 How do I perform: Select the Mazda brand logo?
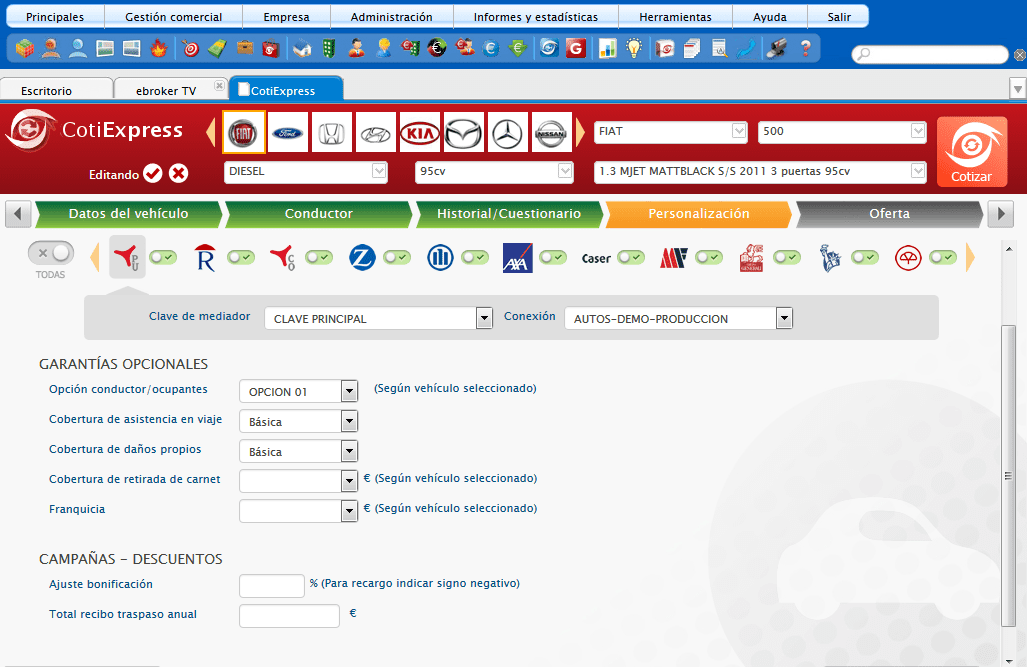pyautogui.click(x=463, y=132)
